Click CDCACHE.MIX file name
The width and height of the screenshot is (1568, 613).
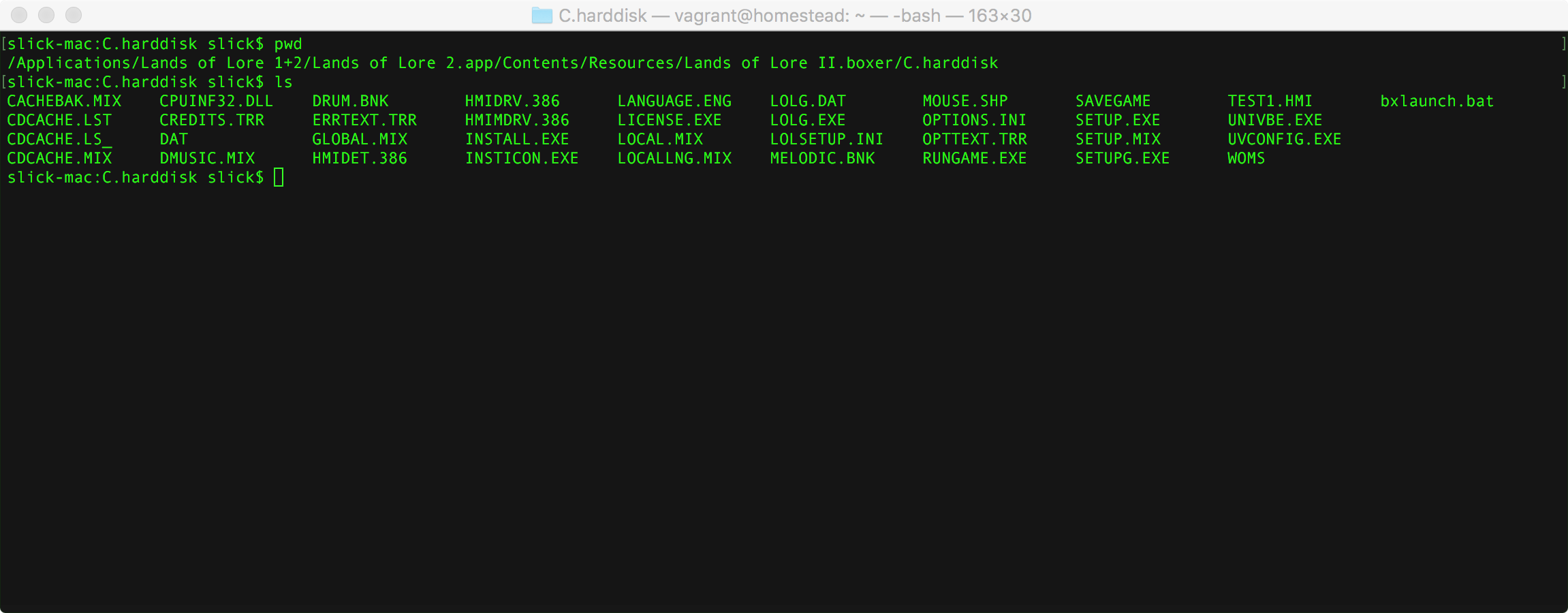pos(59,159)
